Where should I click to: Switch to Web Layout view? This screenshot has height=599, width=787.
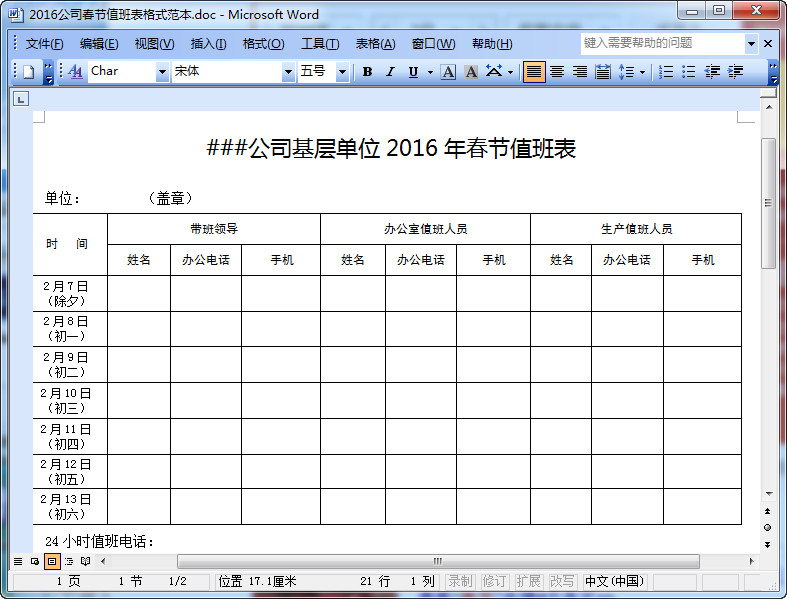(x=35, y=561)
